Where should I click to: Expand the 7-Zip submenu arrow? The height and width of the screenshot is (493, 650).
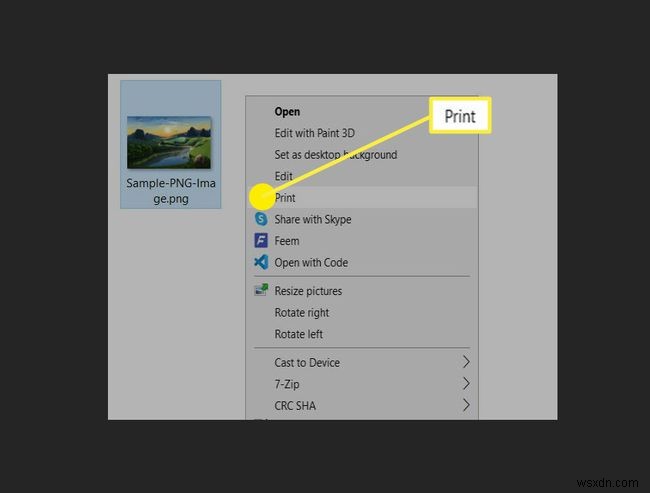[x=466, y=384]
